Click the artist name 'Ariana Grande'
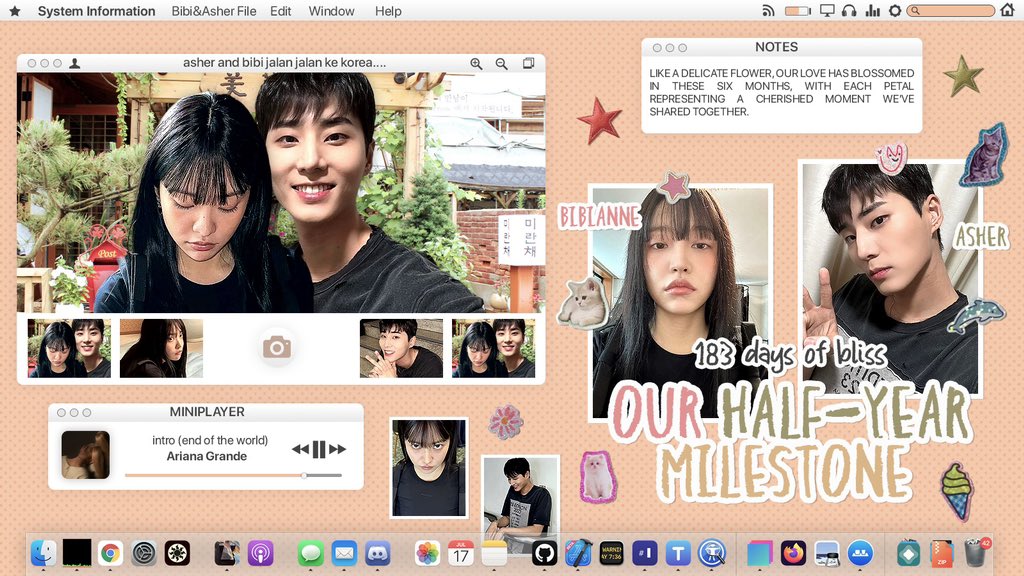1024x576 pixels. pyautogui.click(x=206, y=456)
